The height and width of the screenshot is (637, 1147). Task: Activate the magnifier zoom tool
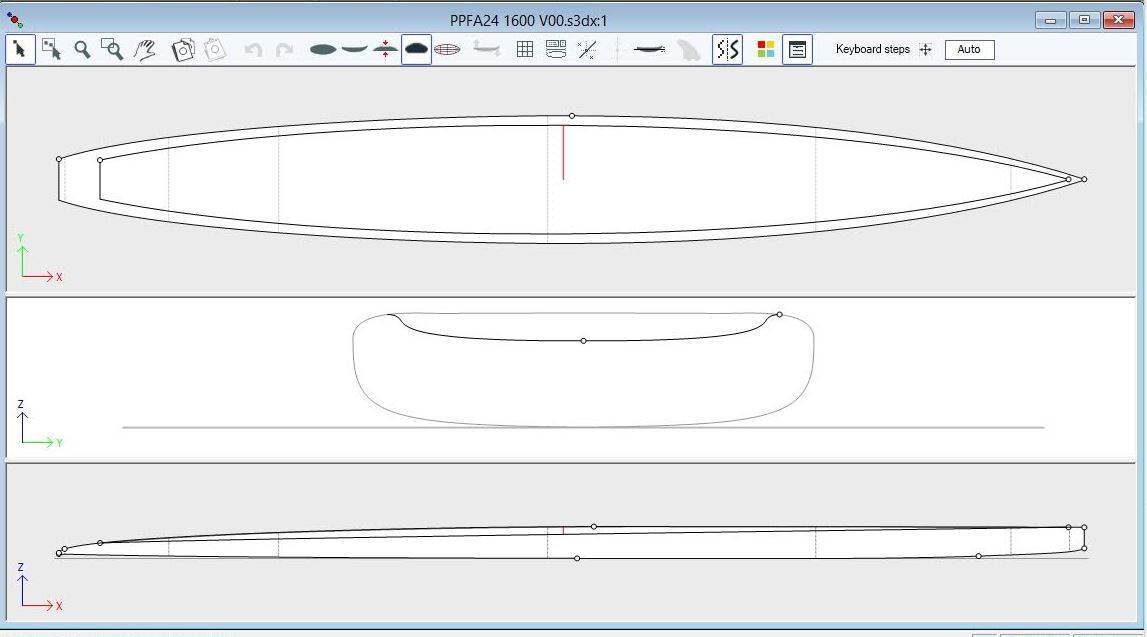[82, 49]
